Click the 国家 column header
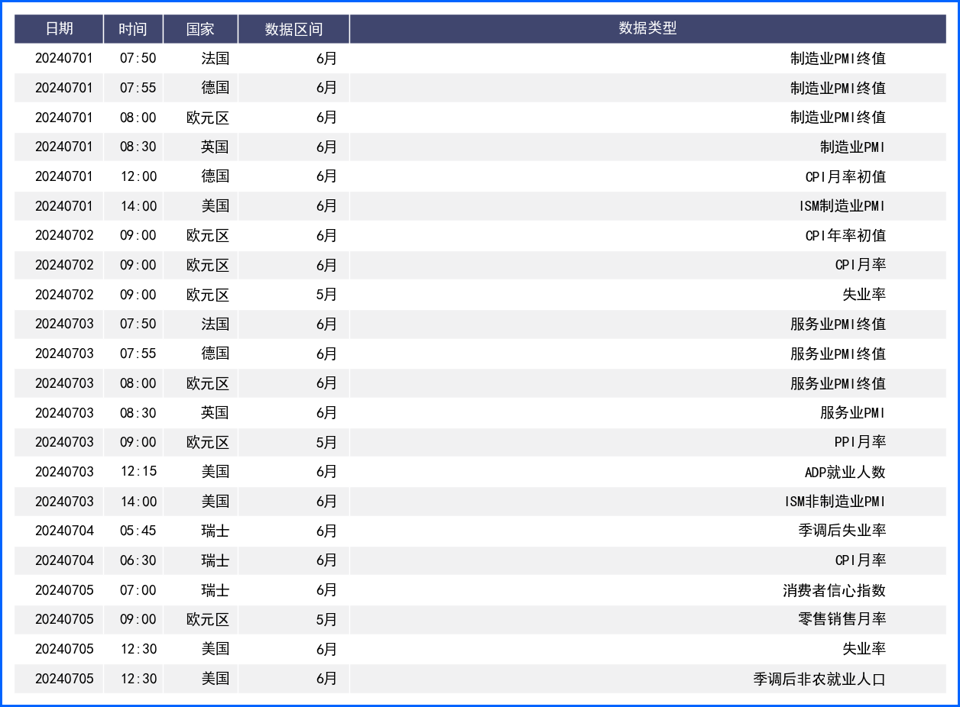 (200, 29)
